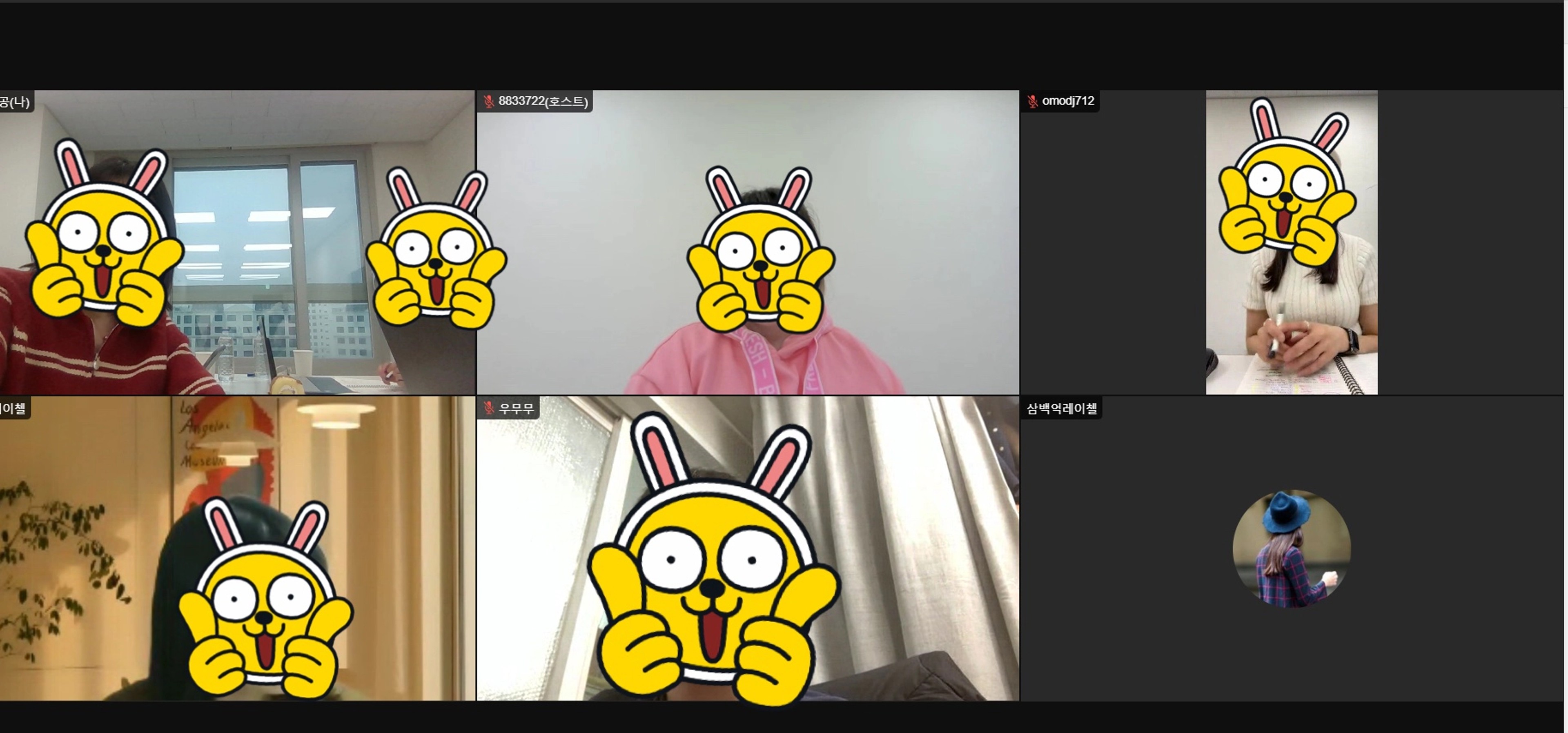The width and height of the screenshot is (1568, 733).
Task: Click muted microphone icon beside 8833722(호스트)
Action: [x=488, y=101]
